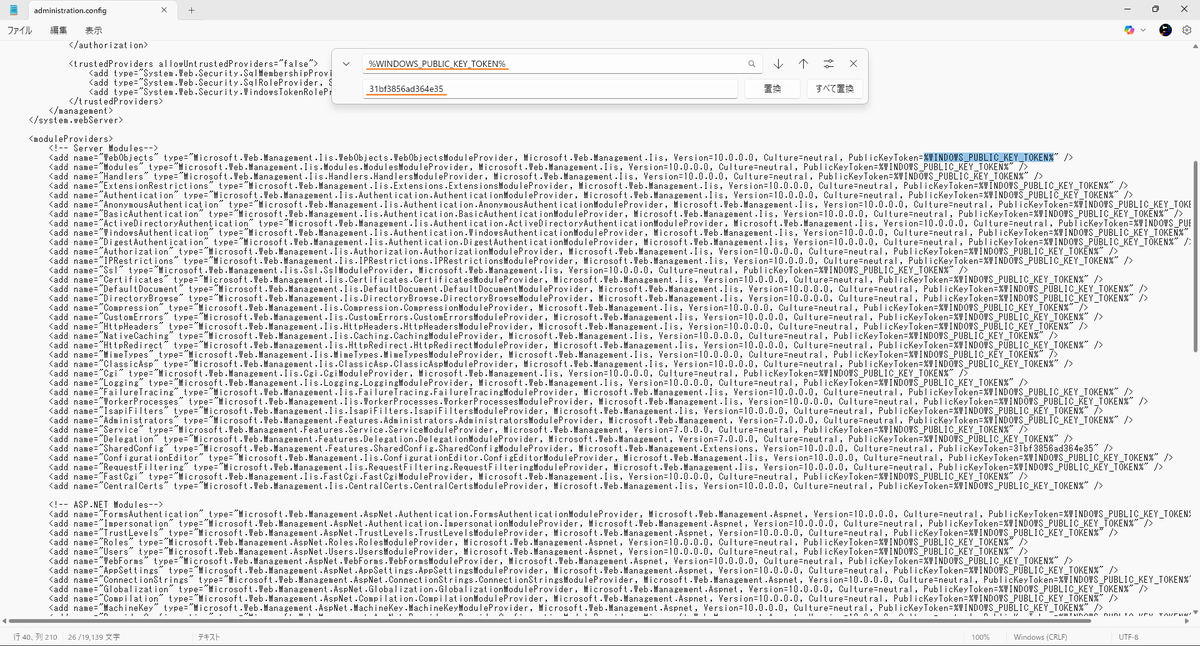The width and height of the screenshot is (1200, 646).
Task: Click the name="DirectoryBrowse" text
Action: (131, 297)
